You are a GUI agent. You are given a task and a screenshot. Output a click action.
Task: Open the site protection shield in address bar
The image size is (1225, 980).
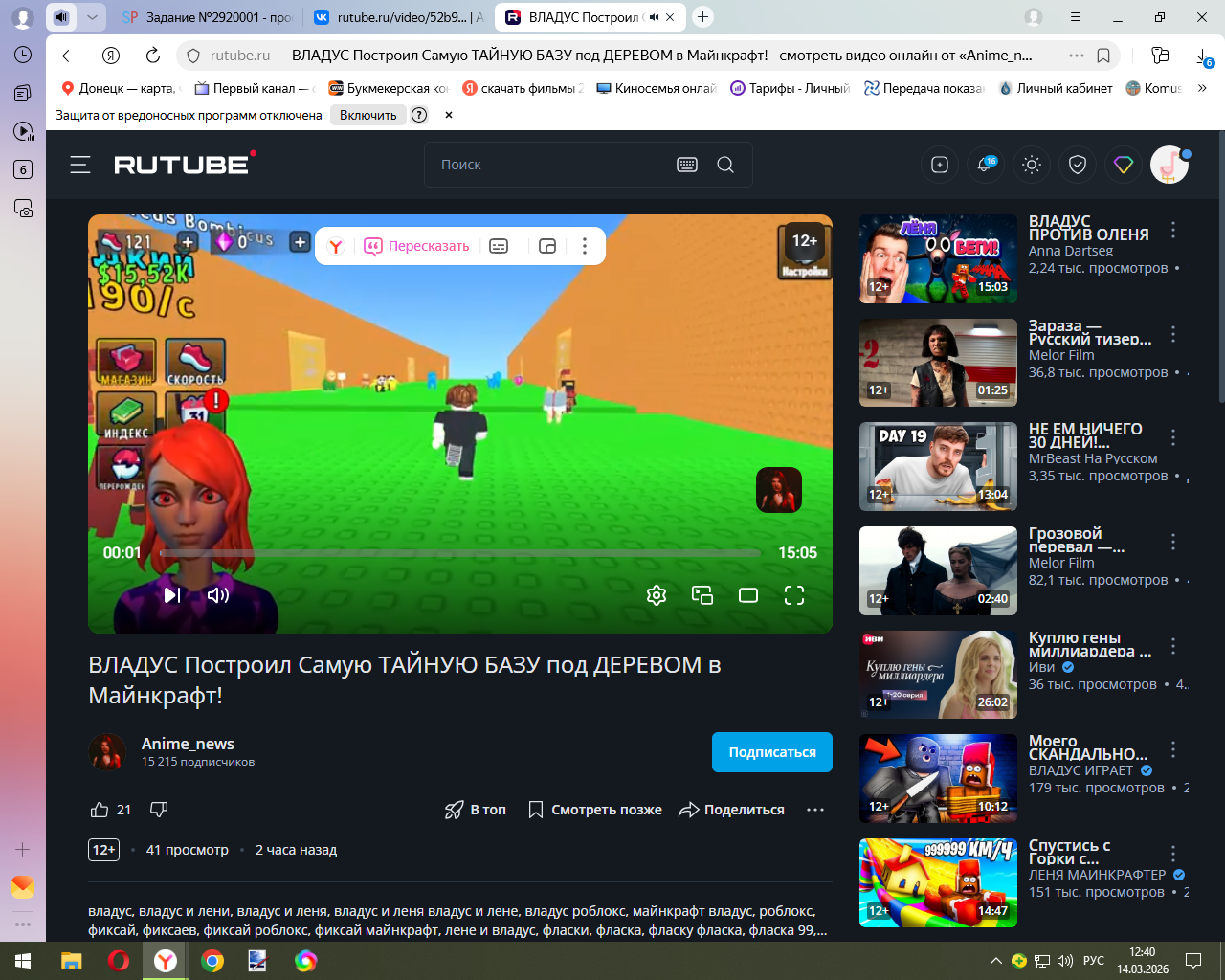(x=192, y=56)
